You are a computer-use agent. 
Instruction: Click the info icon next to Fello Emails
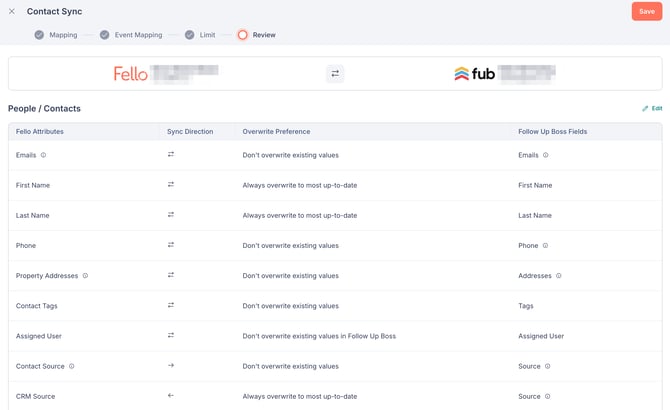click(x=43, y=155)
